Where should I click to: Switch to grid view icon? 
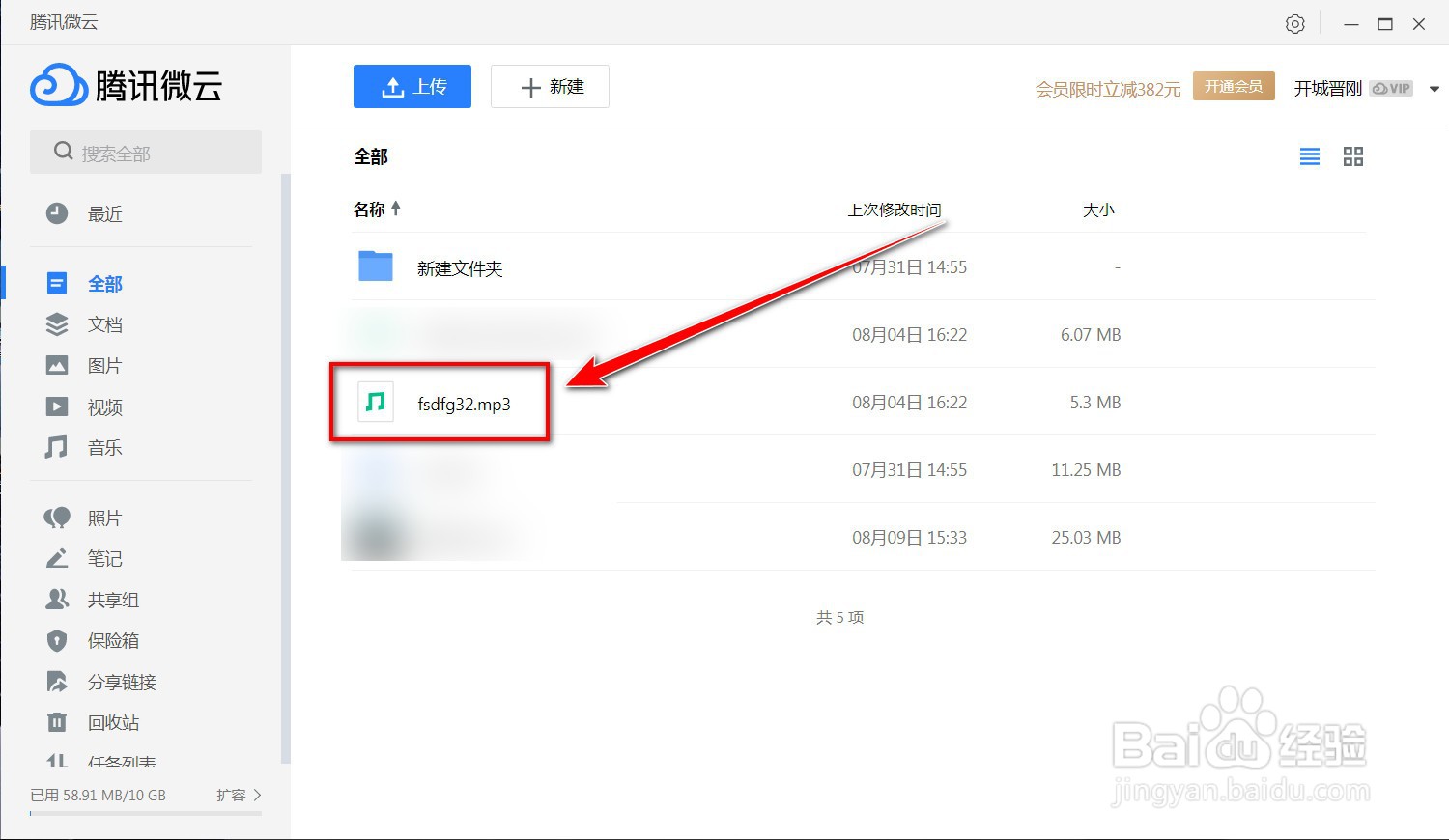(1353, 156)
